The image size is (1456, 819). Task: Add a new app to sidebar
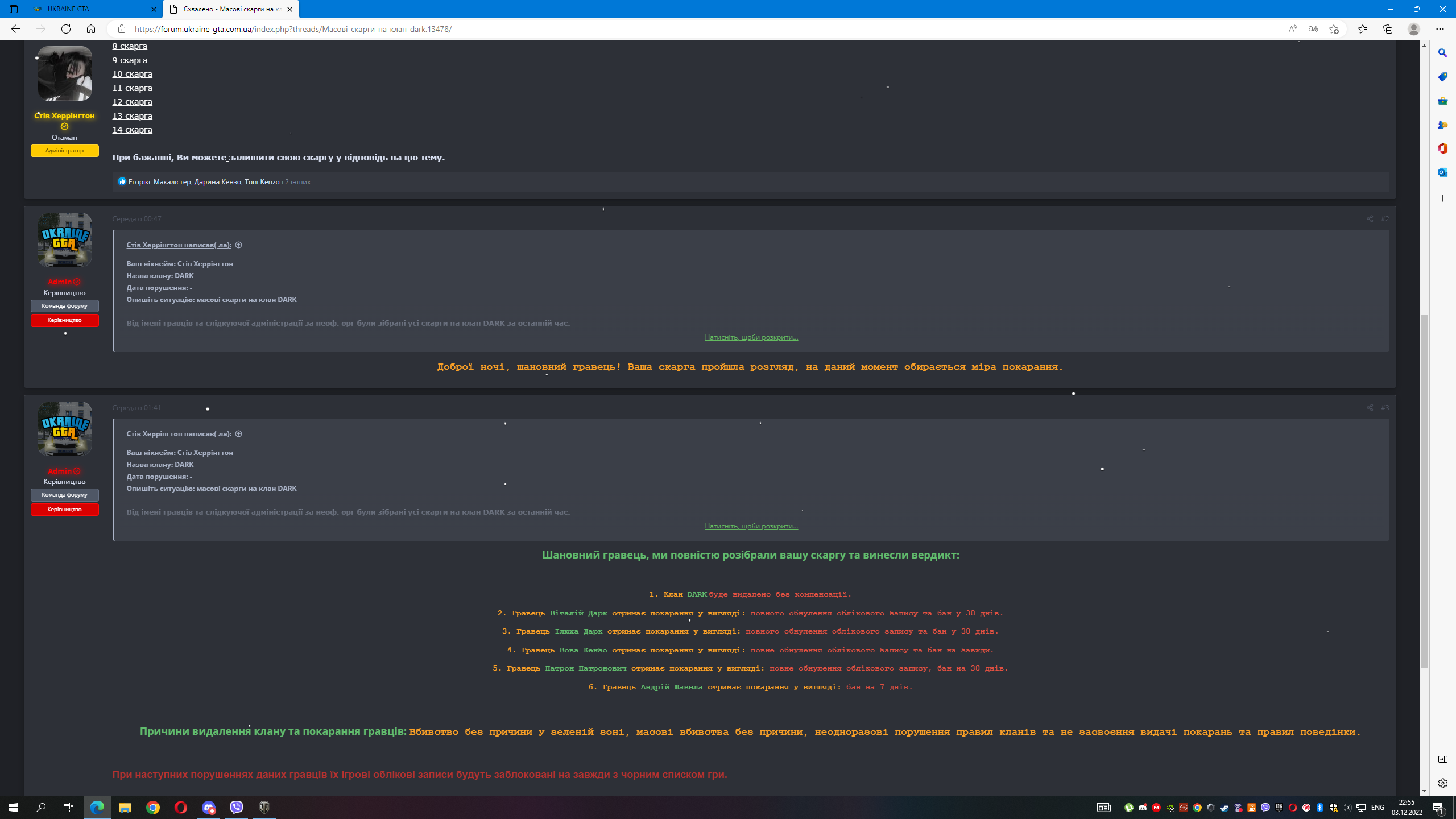pos(1443,198)
